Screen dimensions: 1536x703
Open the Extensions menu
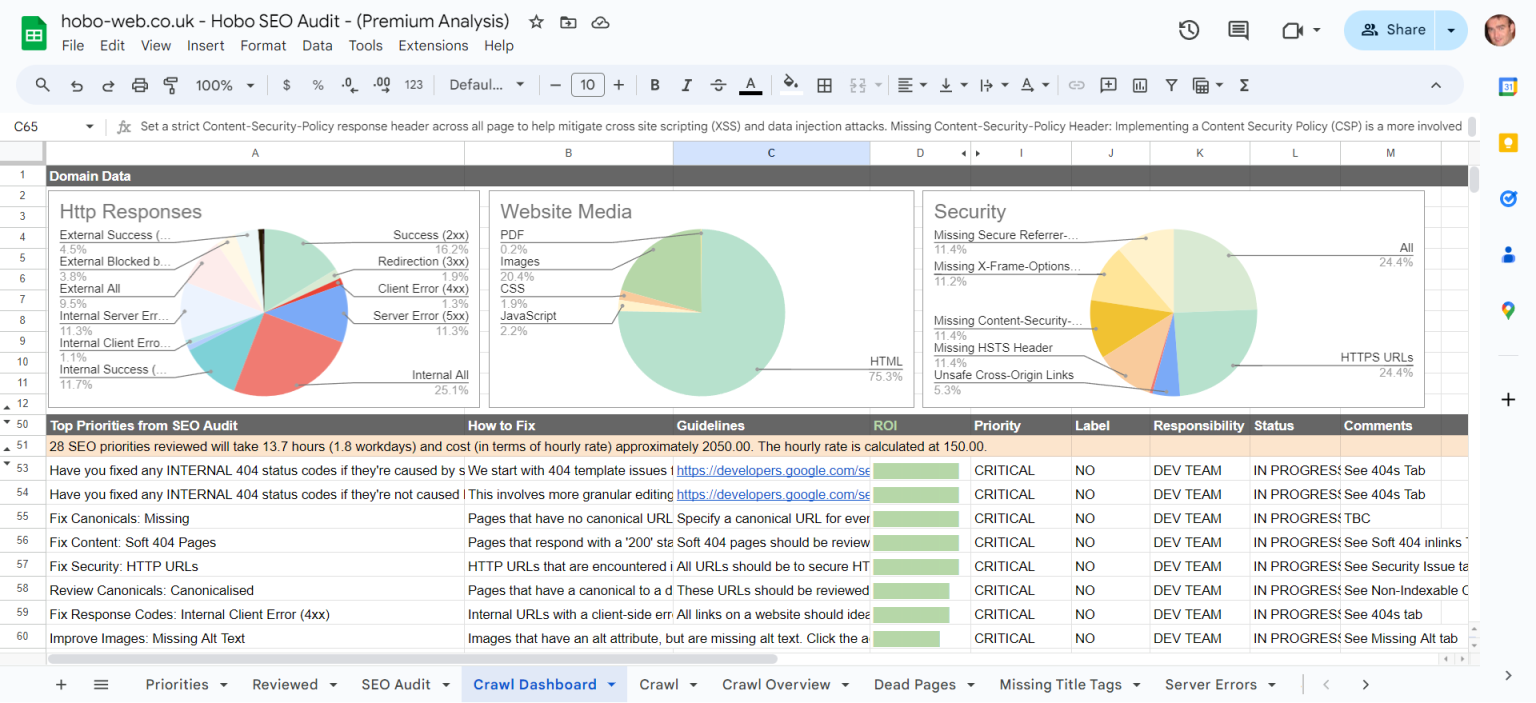coord(433,46)
